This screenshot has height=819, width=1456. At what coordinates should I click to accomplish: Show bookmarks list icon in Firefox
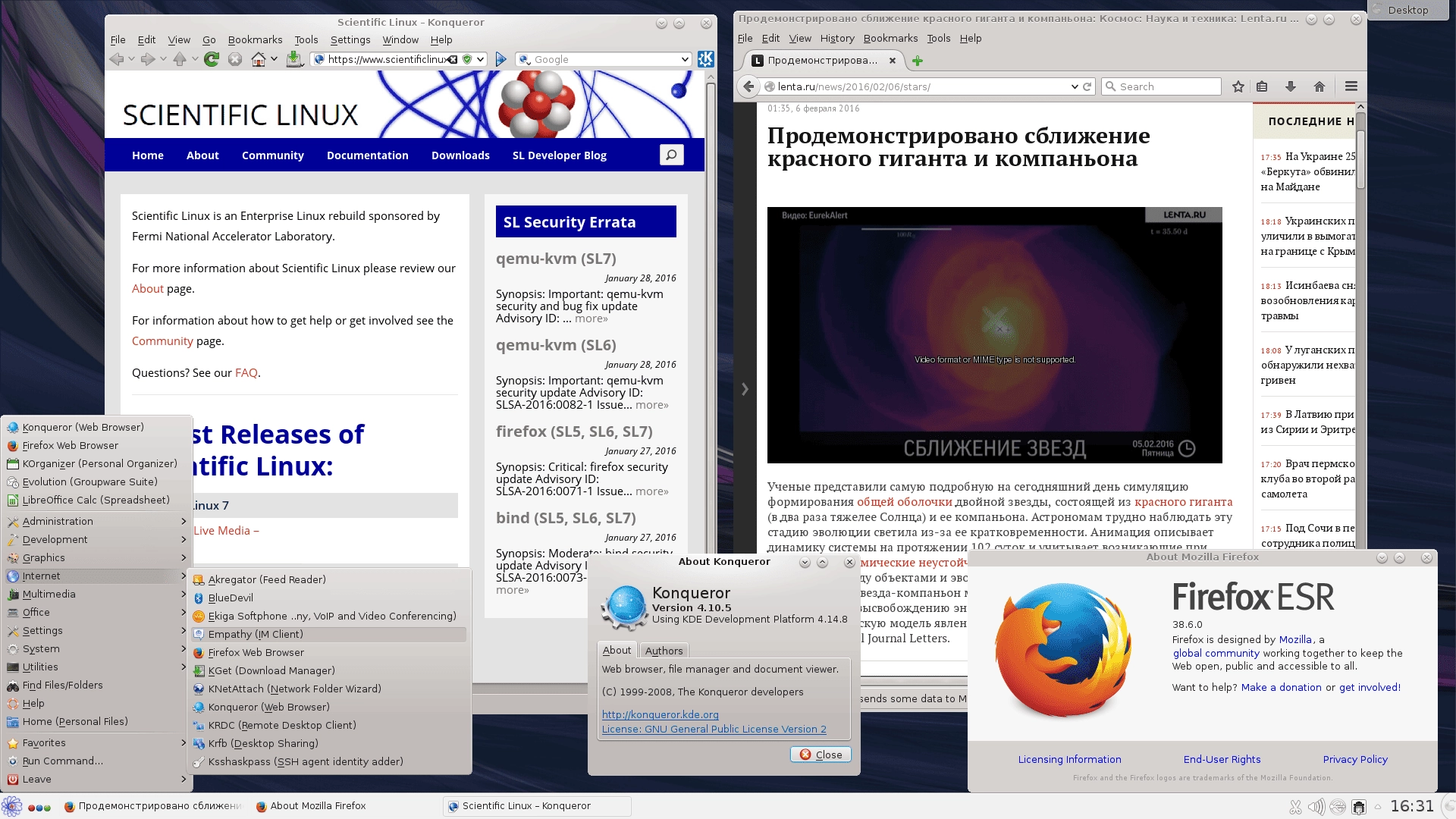(x=1262, y=86)
